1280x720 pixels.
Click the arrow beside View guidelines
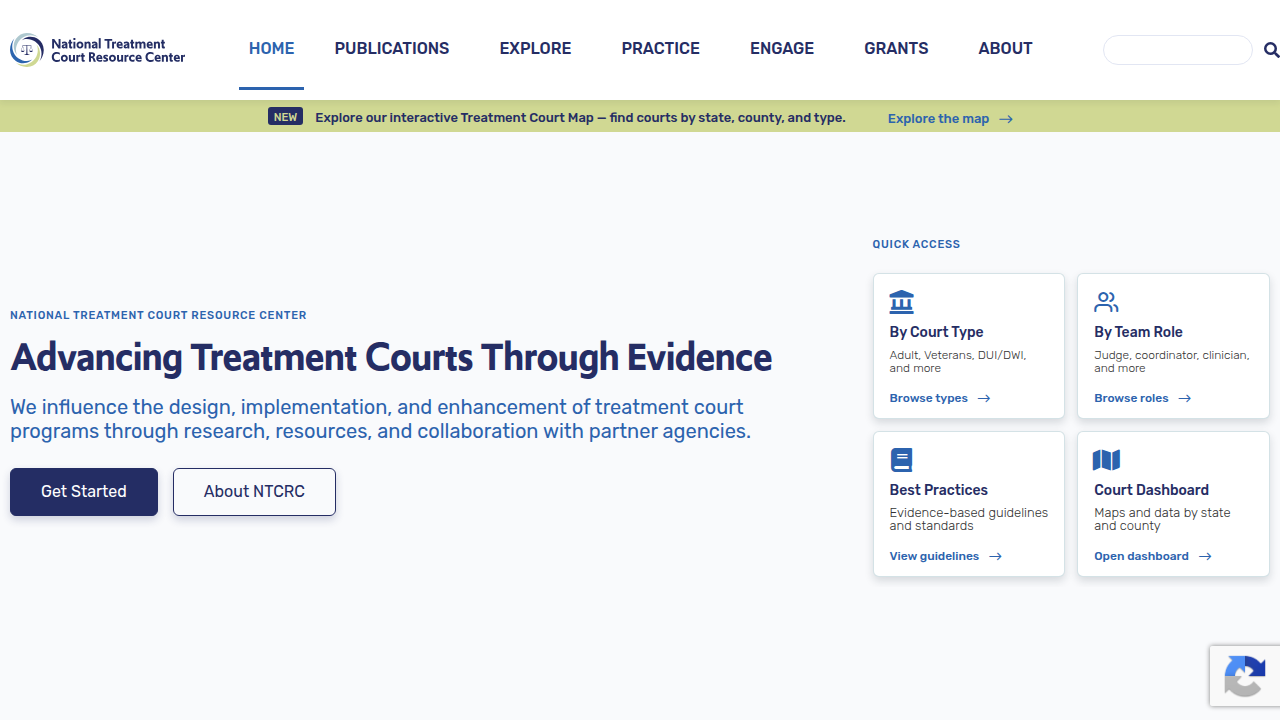tap(995, 556)
